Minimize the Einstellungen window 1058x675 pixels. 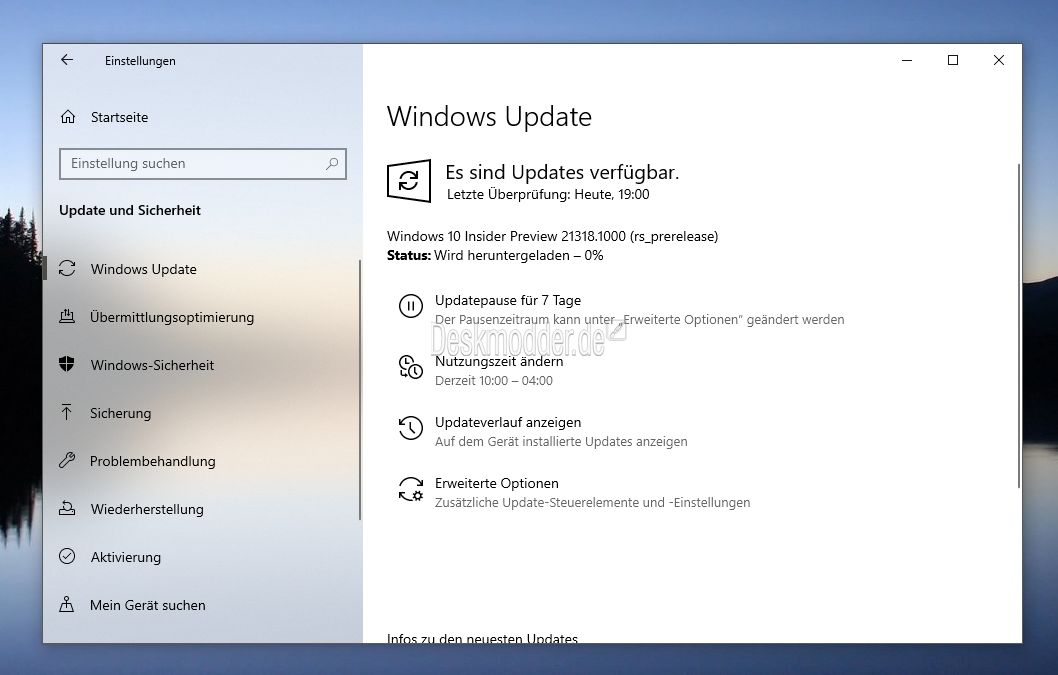click(x=907, y=60)
